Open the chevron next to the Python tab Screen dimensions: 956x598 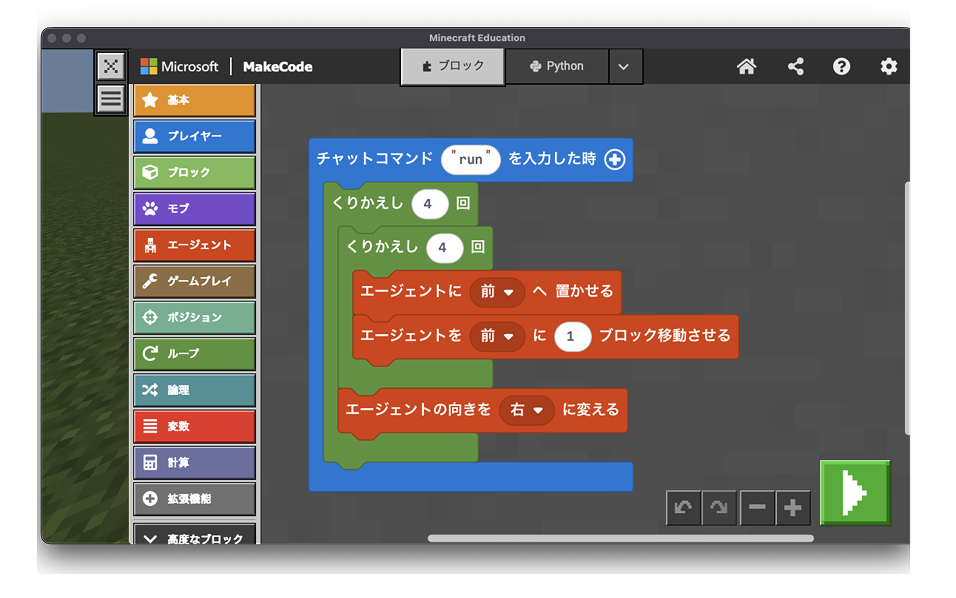[625, 66]
